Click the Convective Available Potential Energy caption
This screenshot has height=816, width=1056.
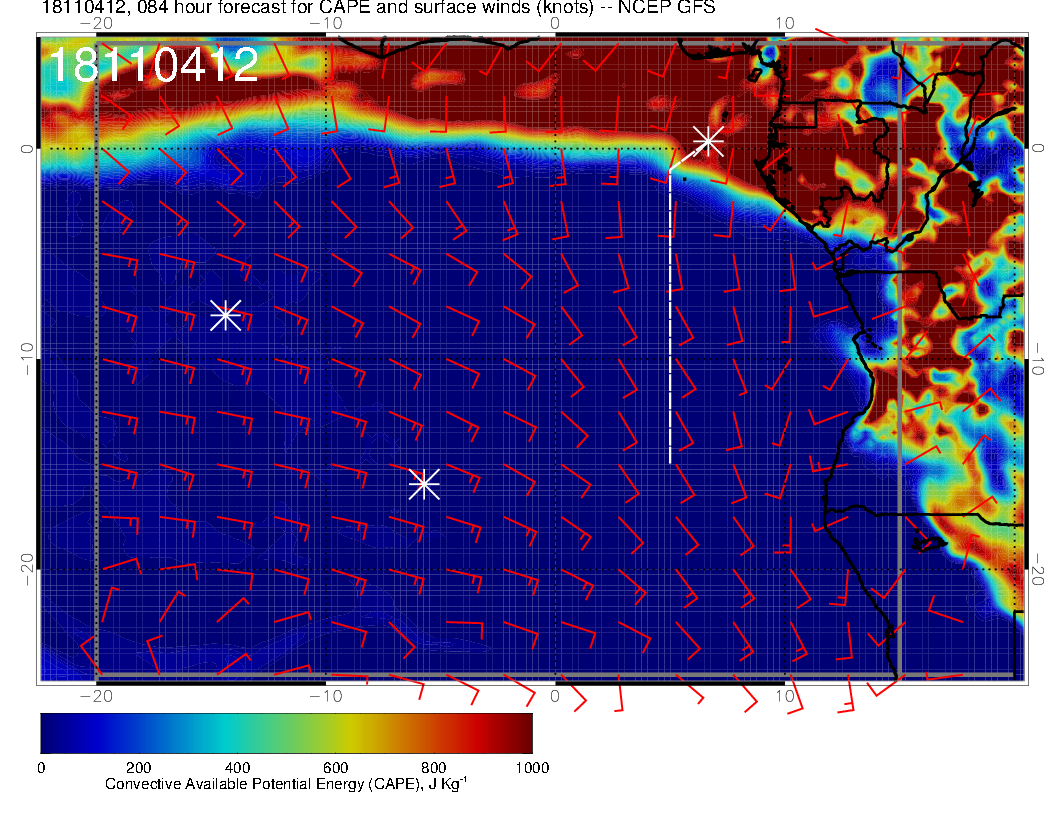[x=286, y=784]
